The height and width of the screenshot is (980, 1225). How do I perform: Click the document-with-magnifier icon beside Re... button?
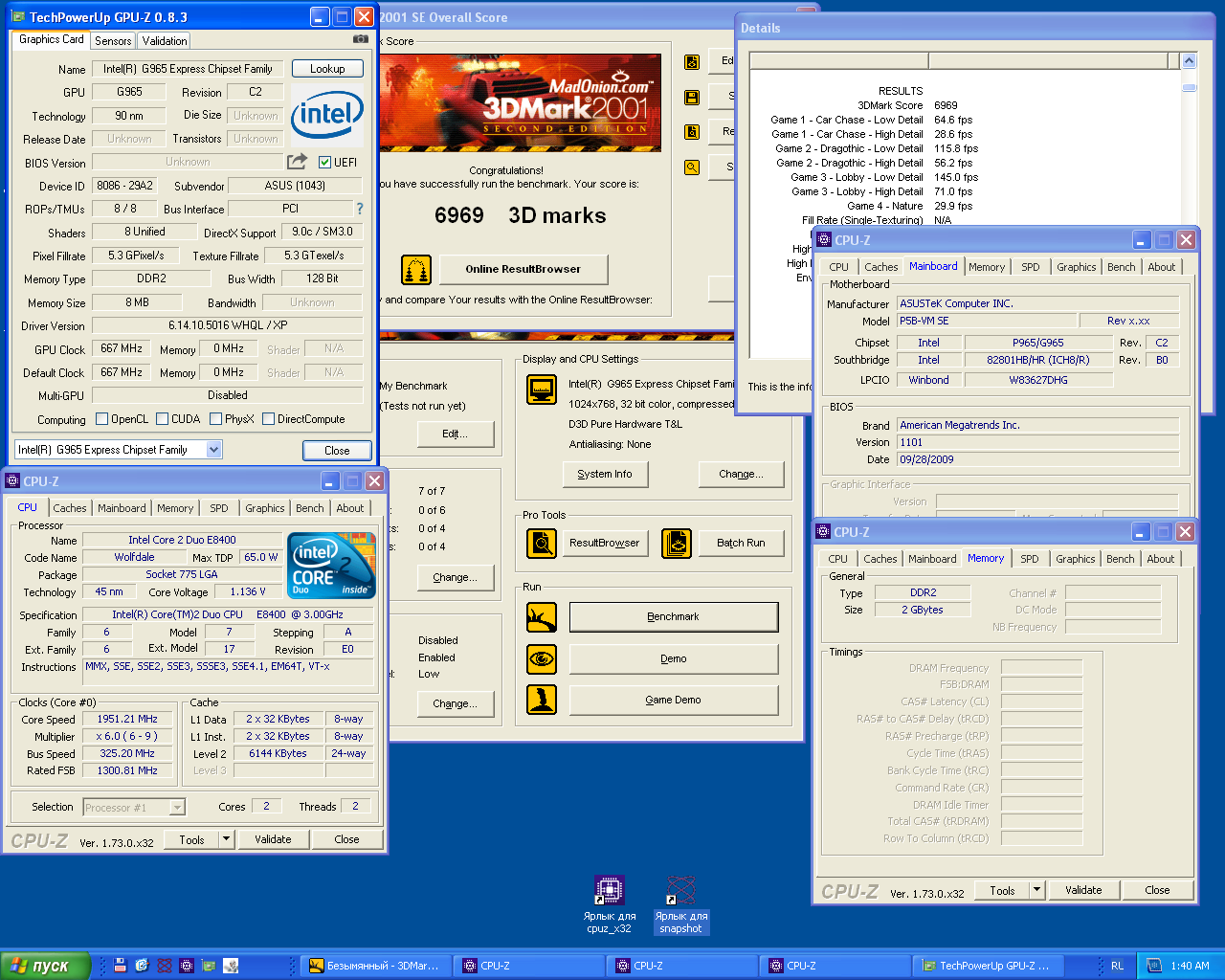coord(692,132)
